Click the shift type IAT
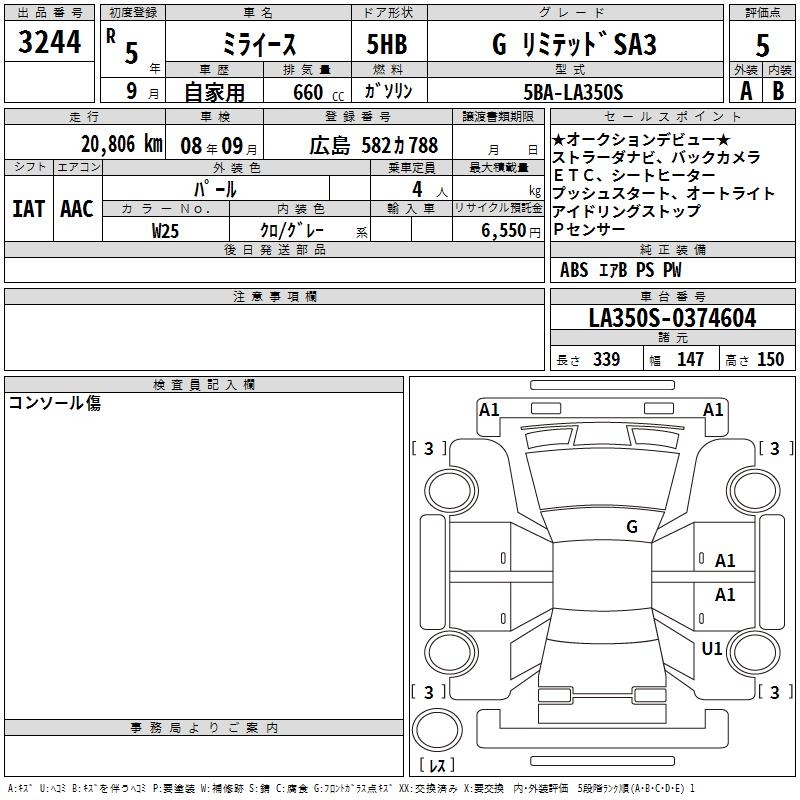 tap(29, 209)
